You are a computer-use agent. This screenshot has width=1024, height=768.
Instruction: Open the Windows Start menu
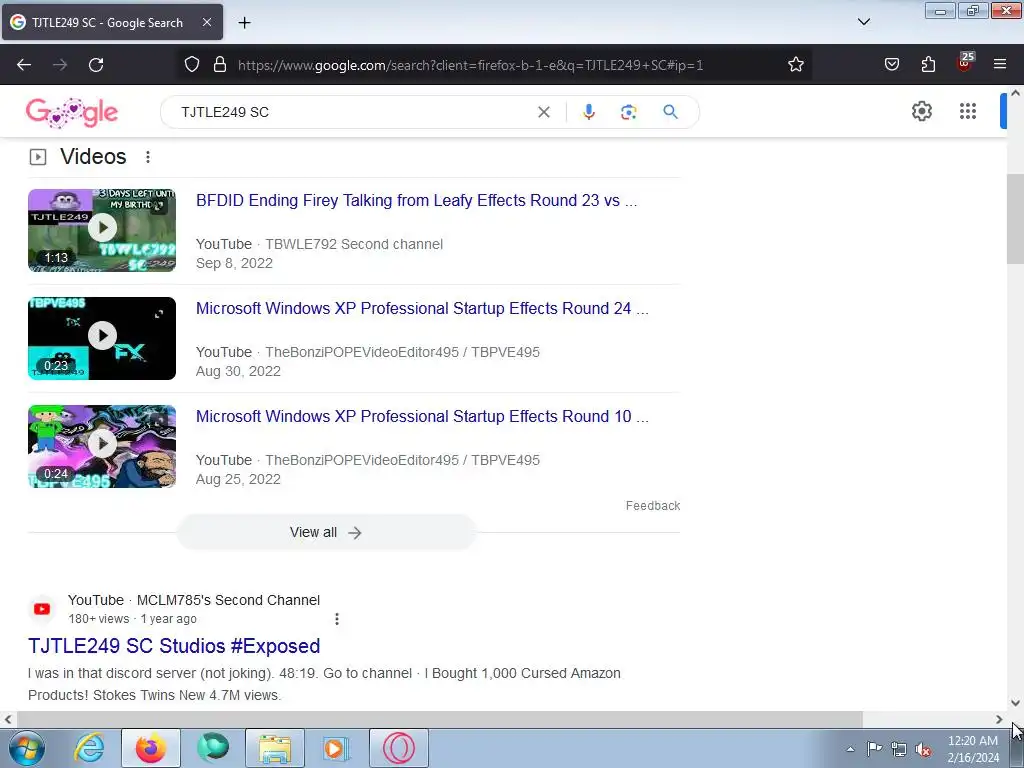click(x=25, y=748)
